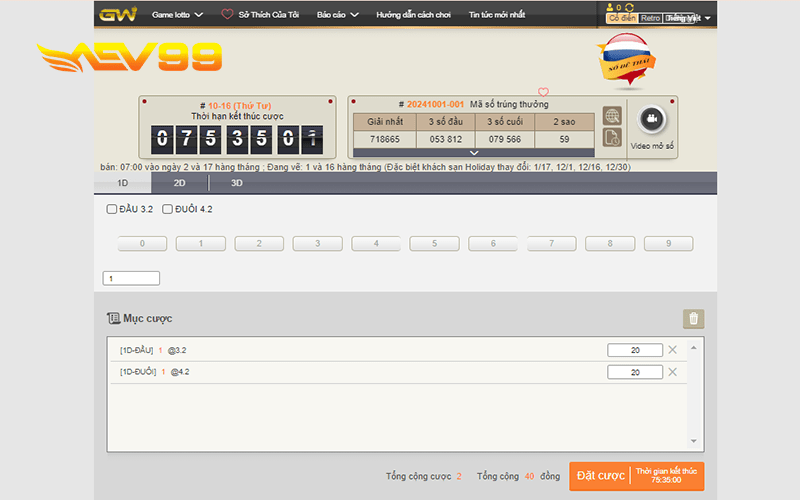Screen dimensions: 800x500
Task: Click the 1D-ĐẦU bet amount field
Action: pyautogui.click(x=635, y=350)
